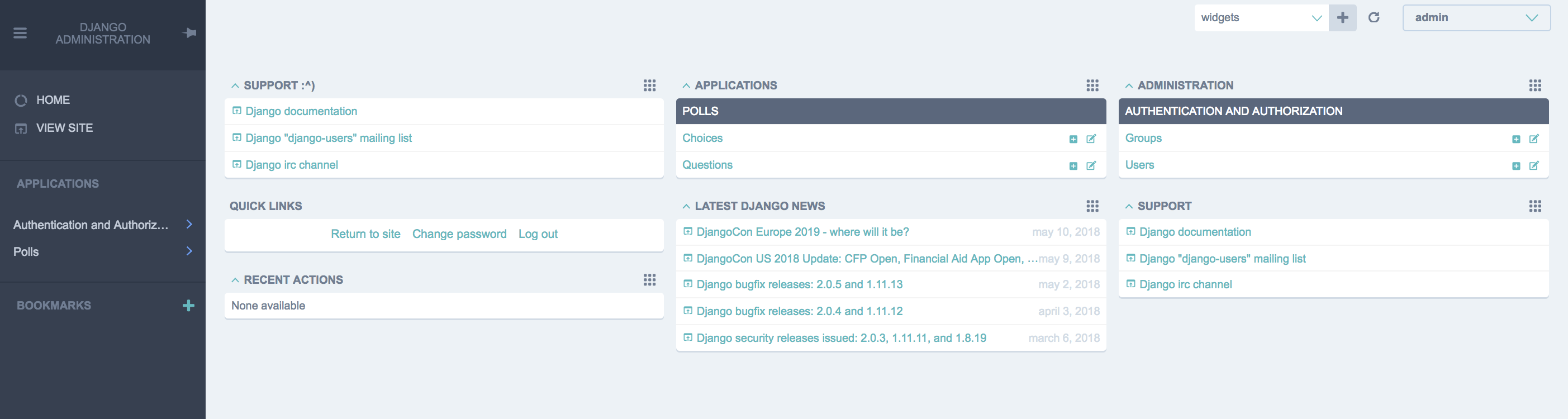
Task: Open DjangoCon US 2018 Update news item
Action: coord(867,259)
